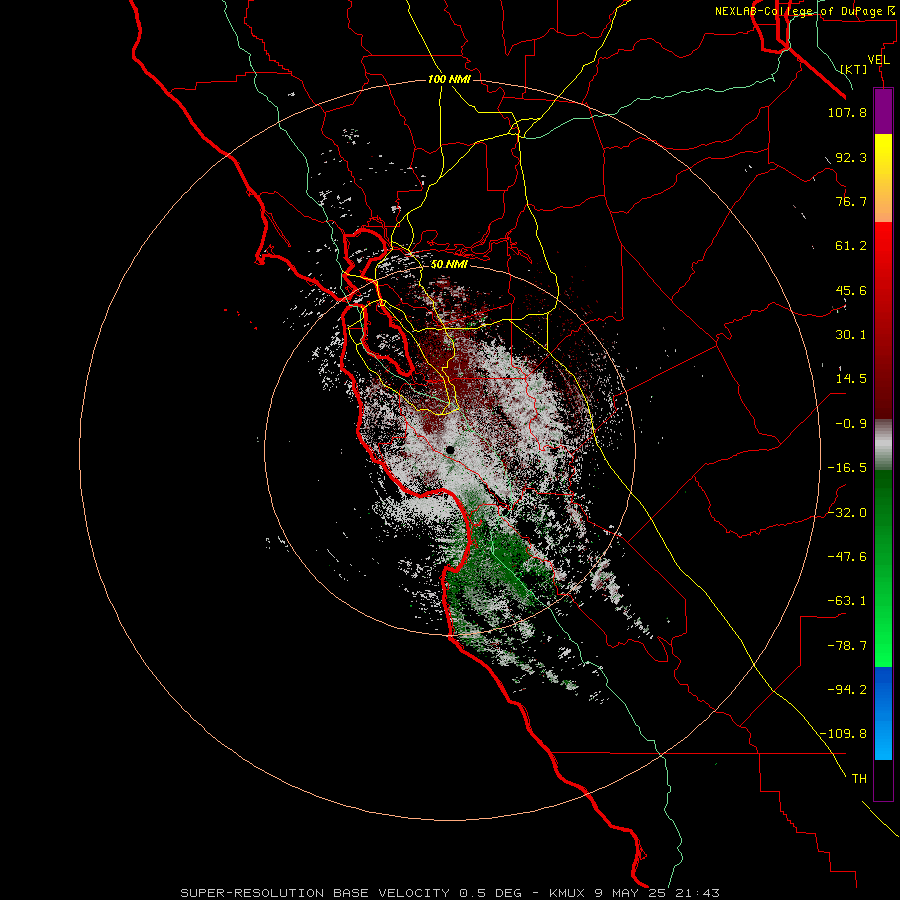The height and width of the screenshot is (900, 900).
Task: Click the red segment of the velocity scale
Action: [x=883, y=320]
